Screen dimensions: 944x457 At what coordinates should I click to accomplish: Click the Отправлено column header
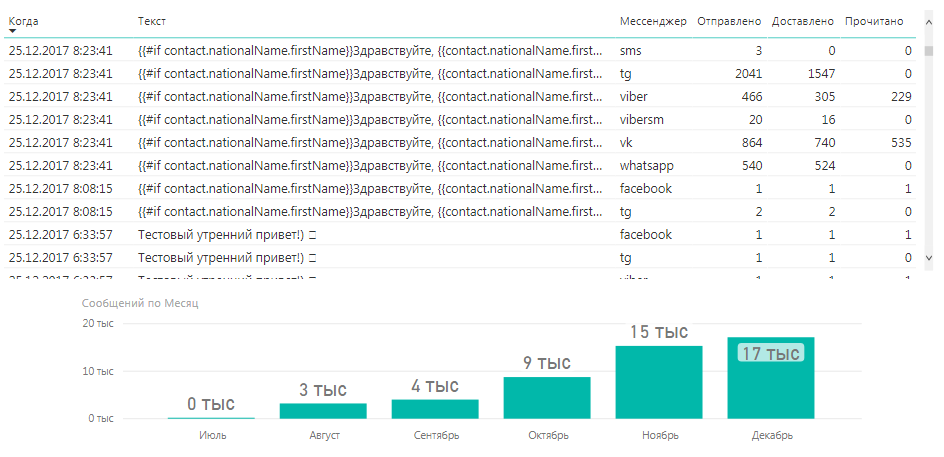(730, 21)
